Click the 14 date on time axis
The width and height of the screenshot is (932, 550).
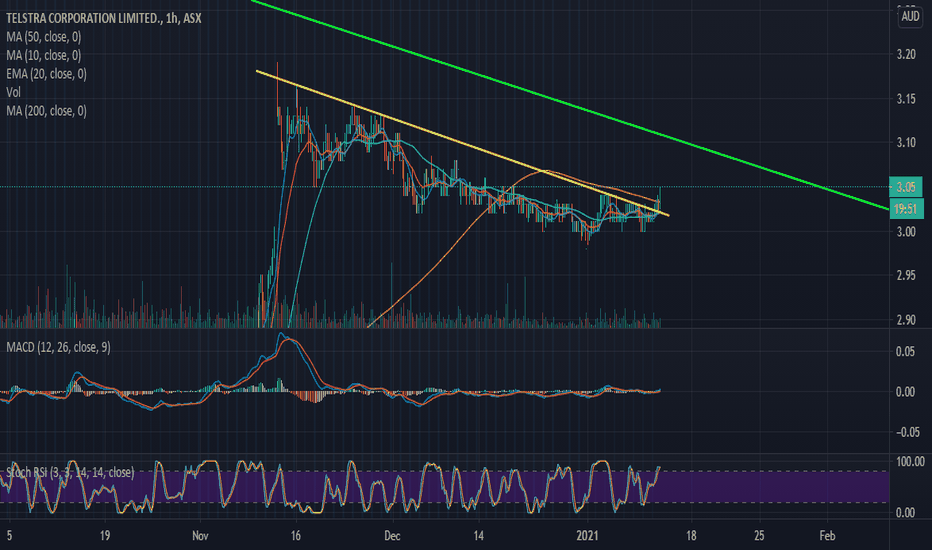coord(479,536)
